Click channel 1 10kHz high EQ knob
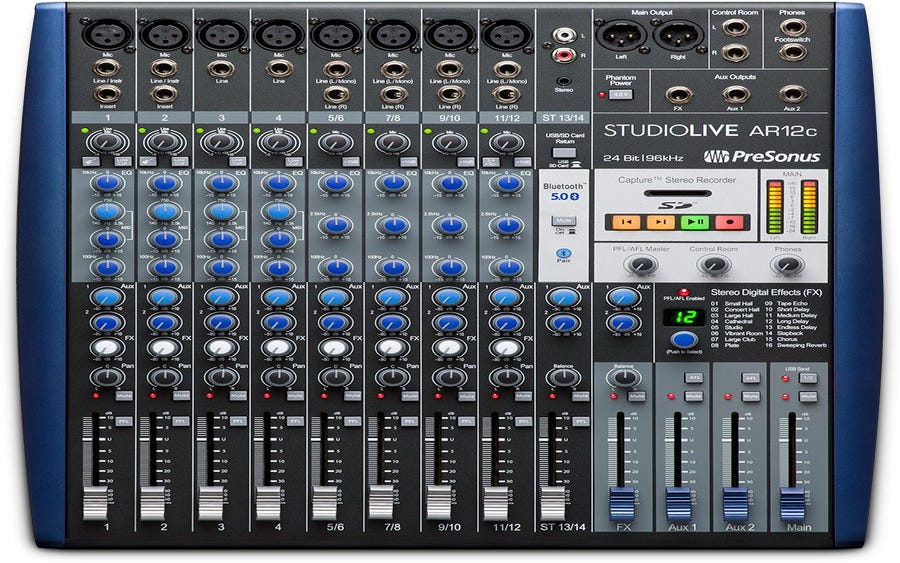 point(107,184)
